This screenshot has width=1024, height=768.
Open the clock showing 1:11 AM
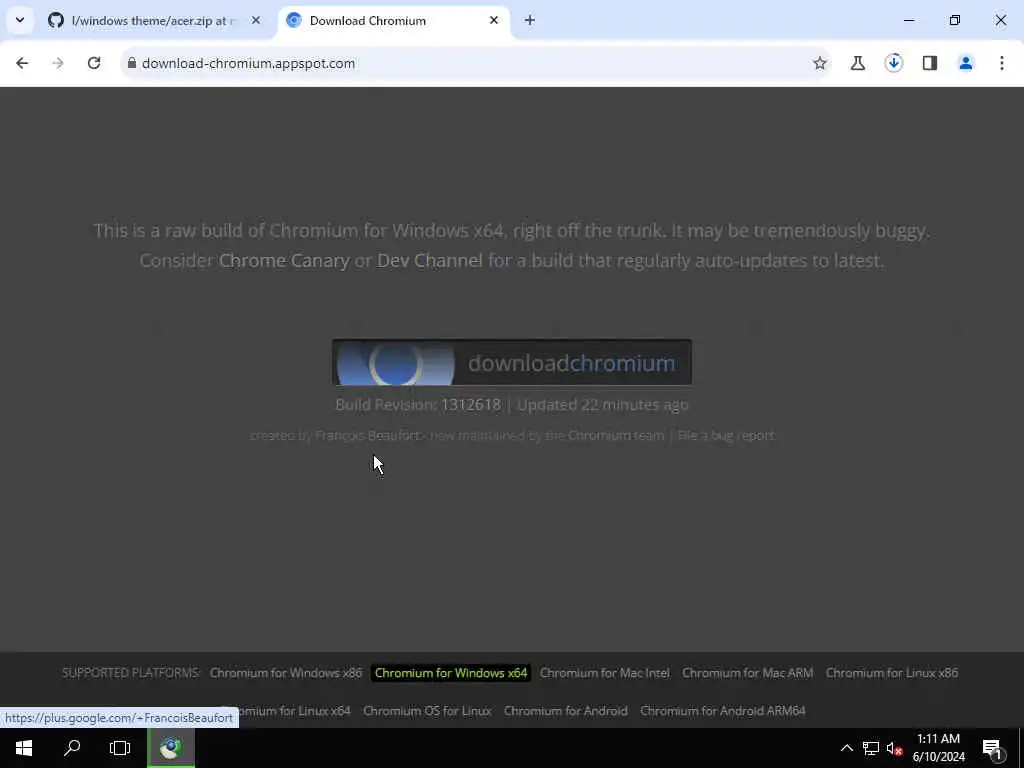pos(938,748)
